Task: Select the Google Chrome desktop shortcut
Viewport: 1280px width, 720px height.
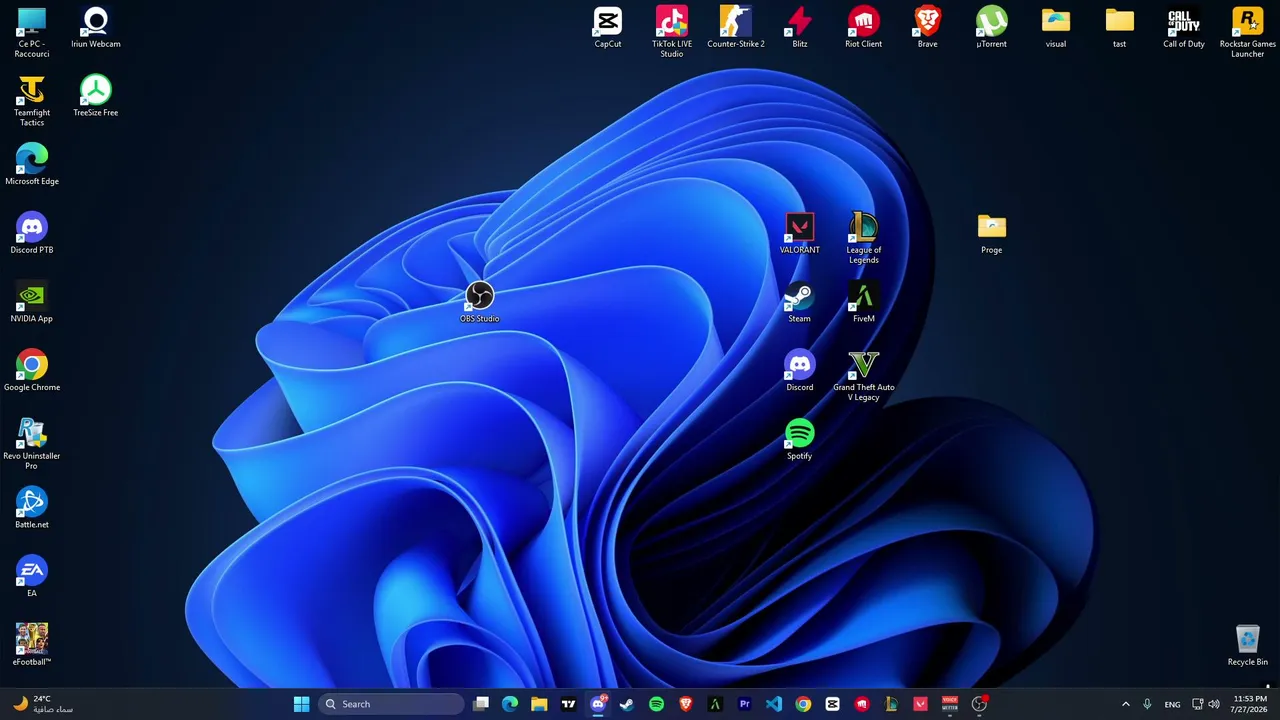Action: (x=32, y=370)
